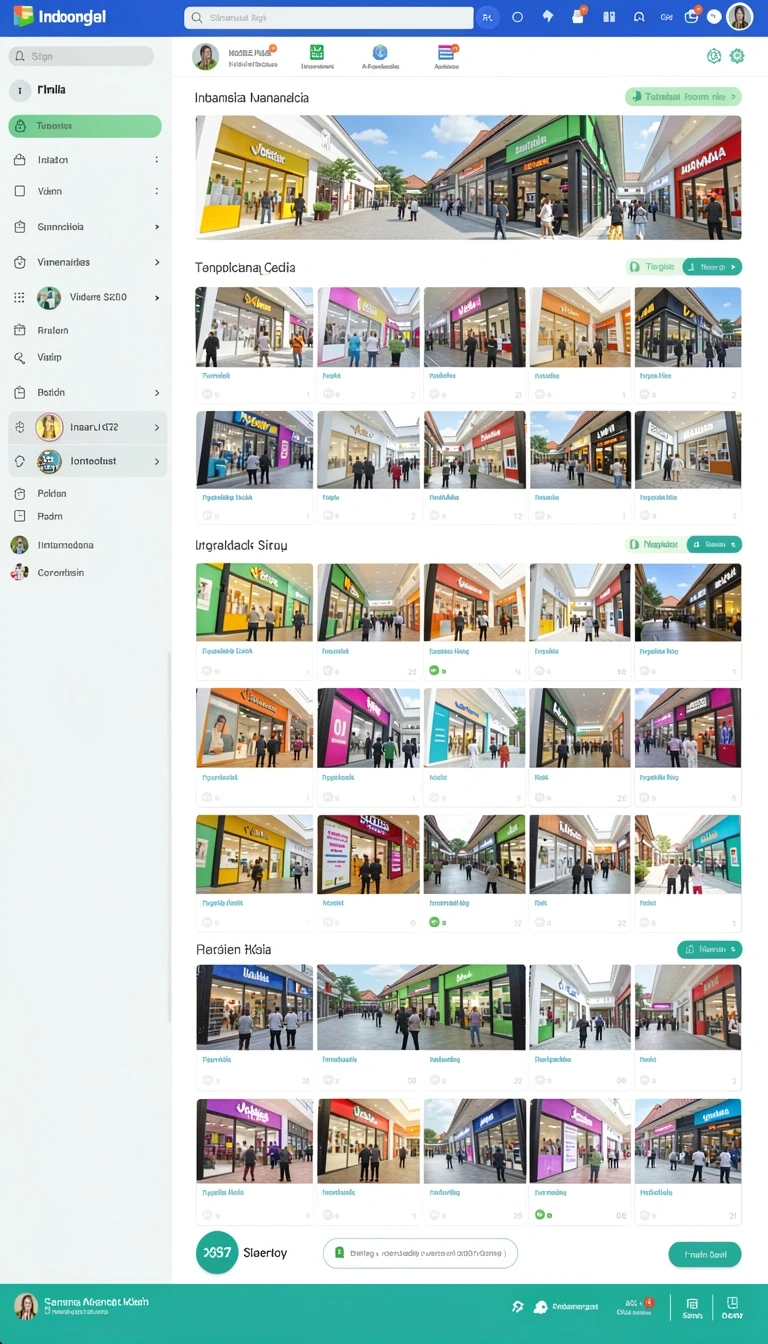Open the profile avatar in top-right corner
This screenshot has width=768, height=1344.
click(739, 16)
